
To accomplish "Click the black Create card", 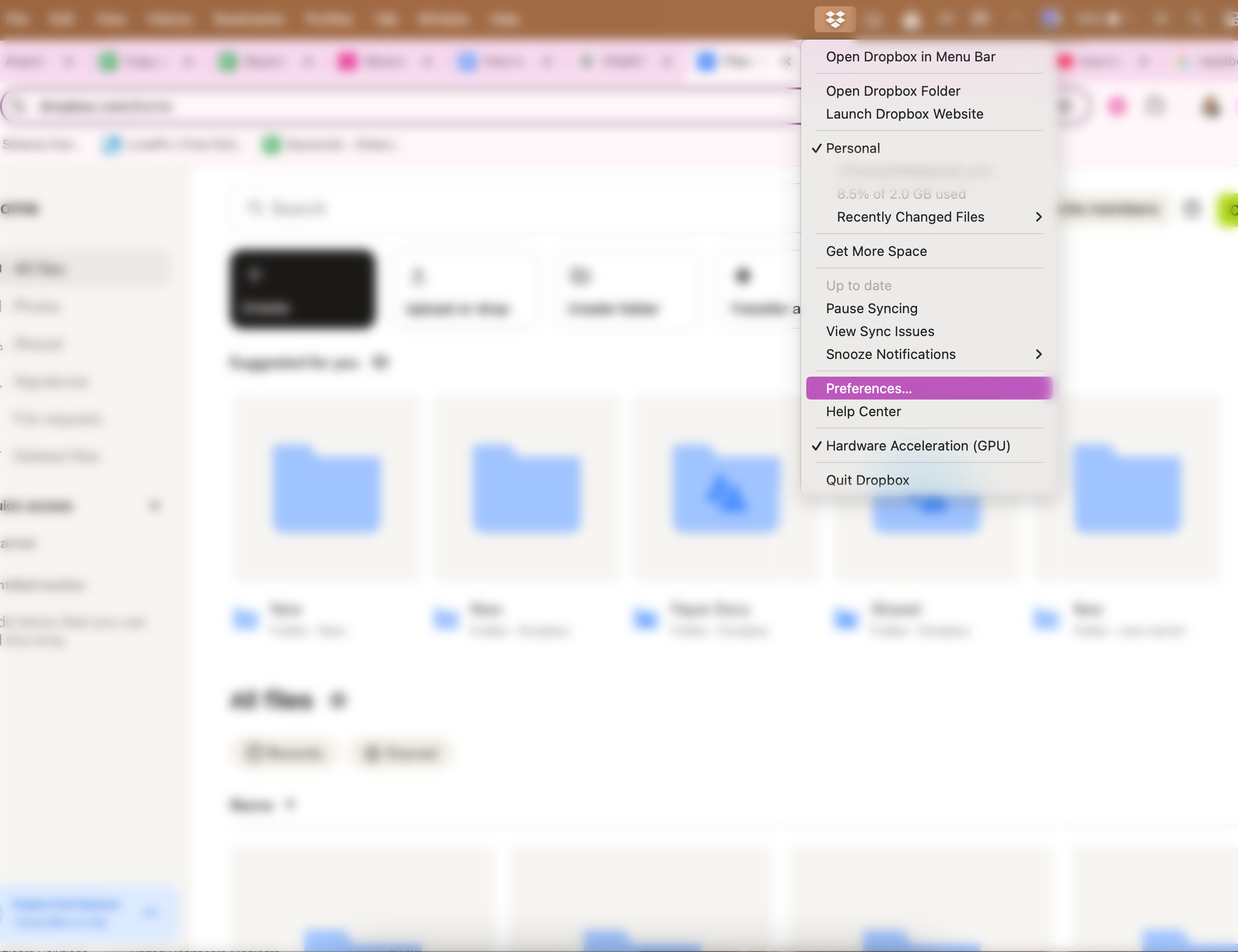I will [301, 289].
